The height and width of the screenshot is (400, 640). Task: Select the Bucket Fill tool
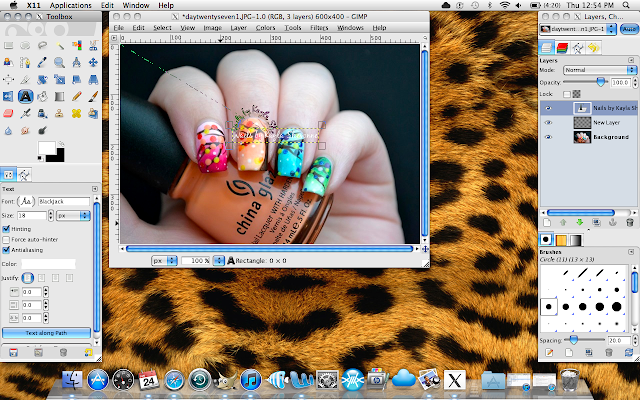pos(42,96)
